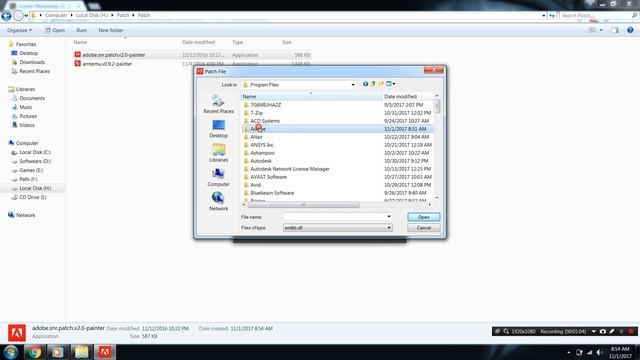Click the dialog go back icon
640x360 pixels.
pos(365,84)
